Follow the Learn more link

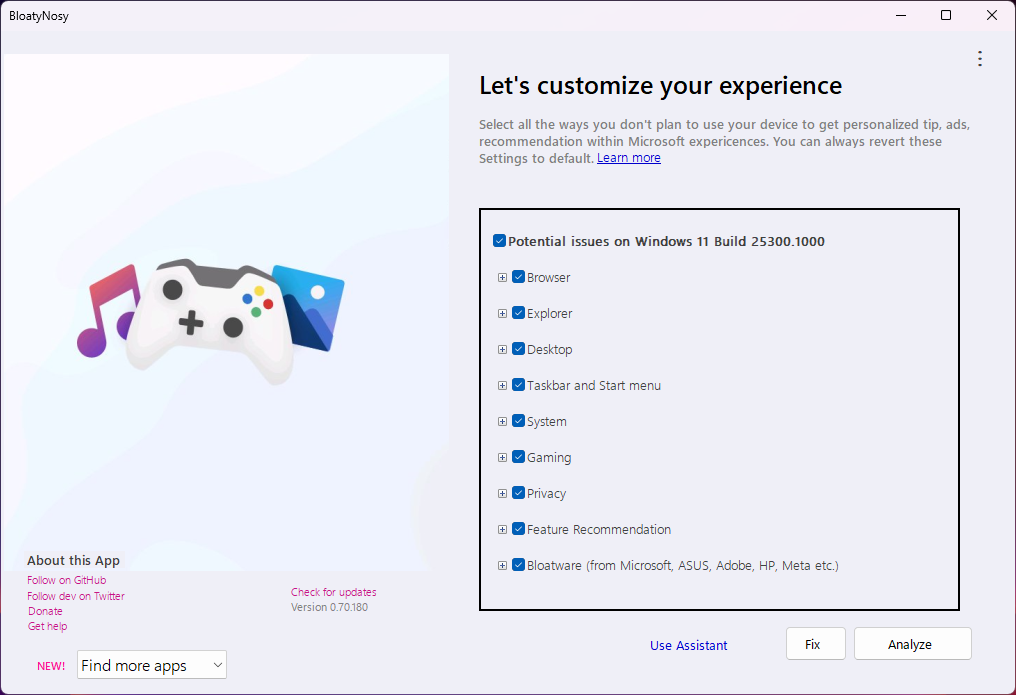click(629, 158)
